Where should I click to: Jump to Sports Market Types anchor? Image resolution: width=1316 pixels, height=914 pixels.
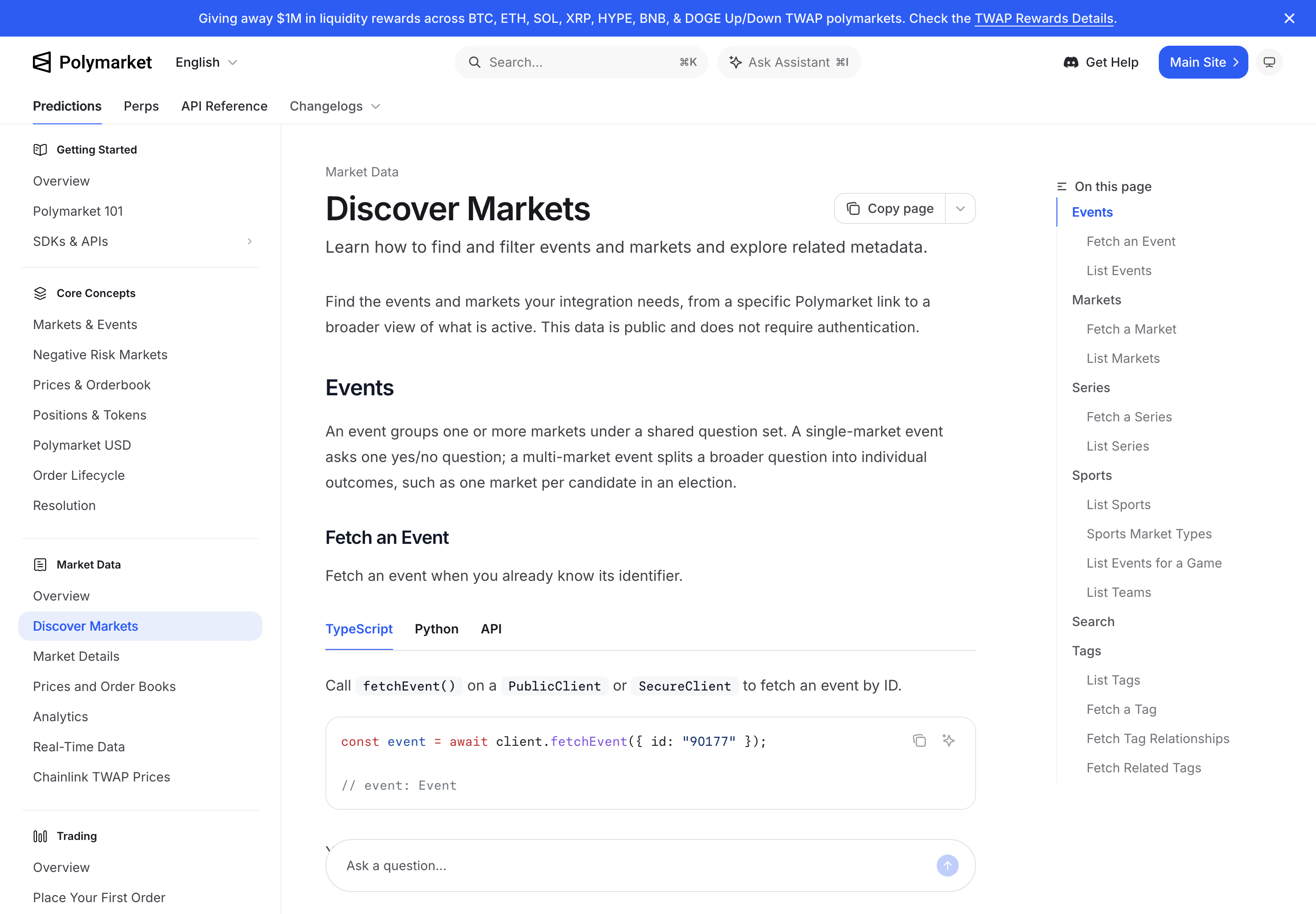(1149, 534)
